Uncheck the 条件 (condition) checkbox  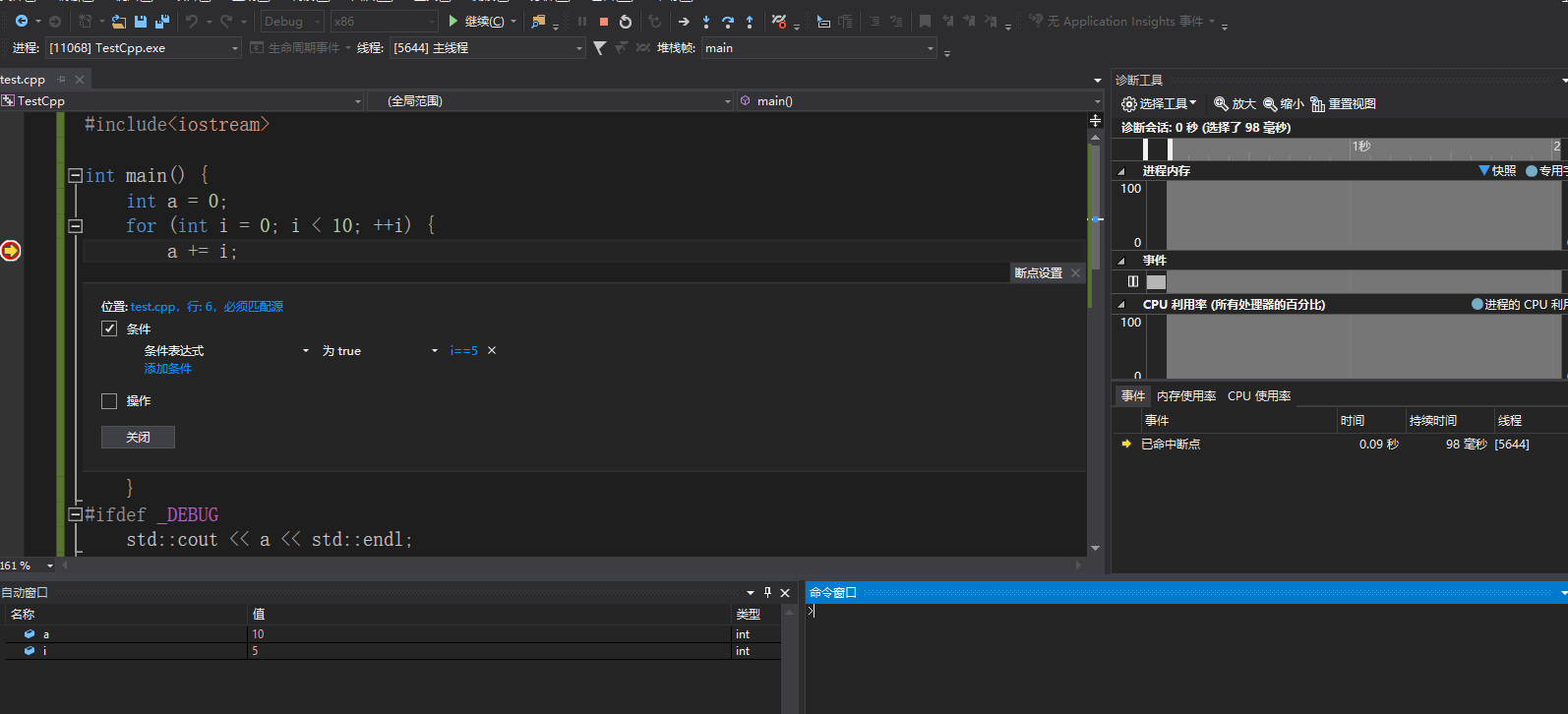(109, 328)
